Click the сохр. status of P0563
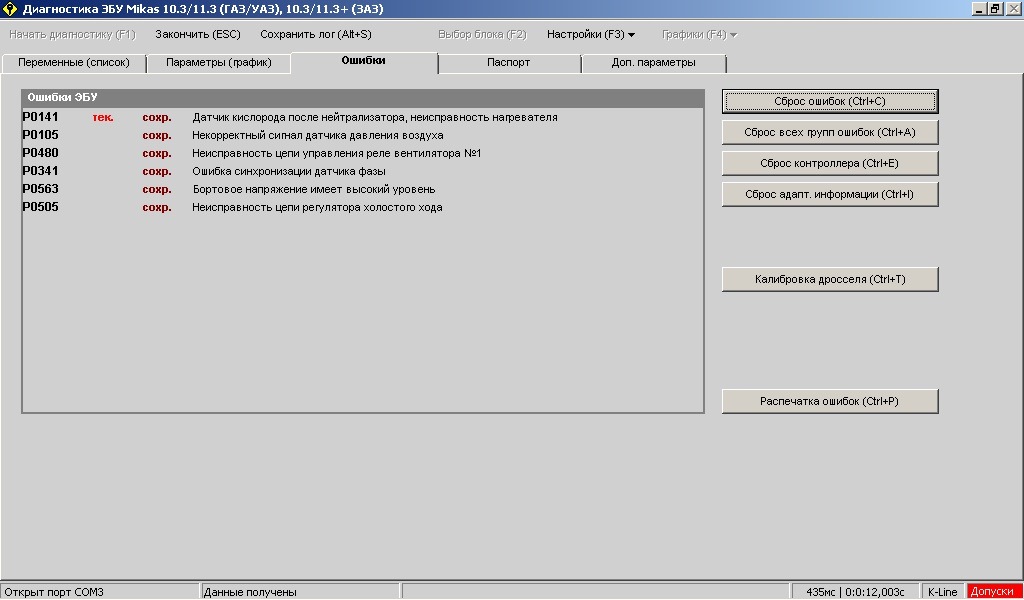 (x=157, y=189)
